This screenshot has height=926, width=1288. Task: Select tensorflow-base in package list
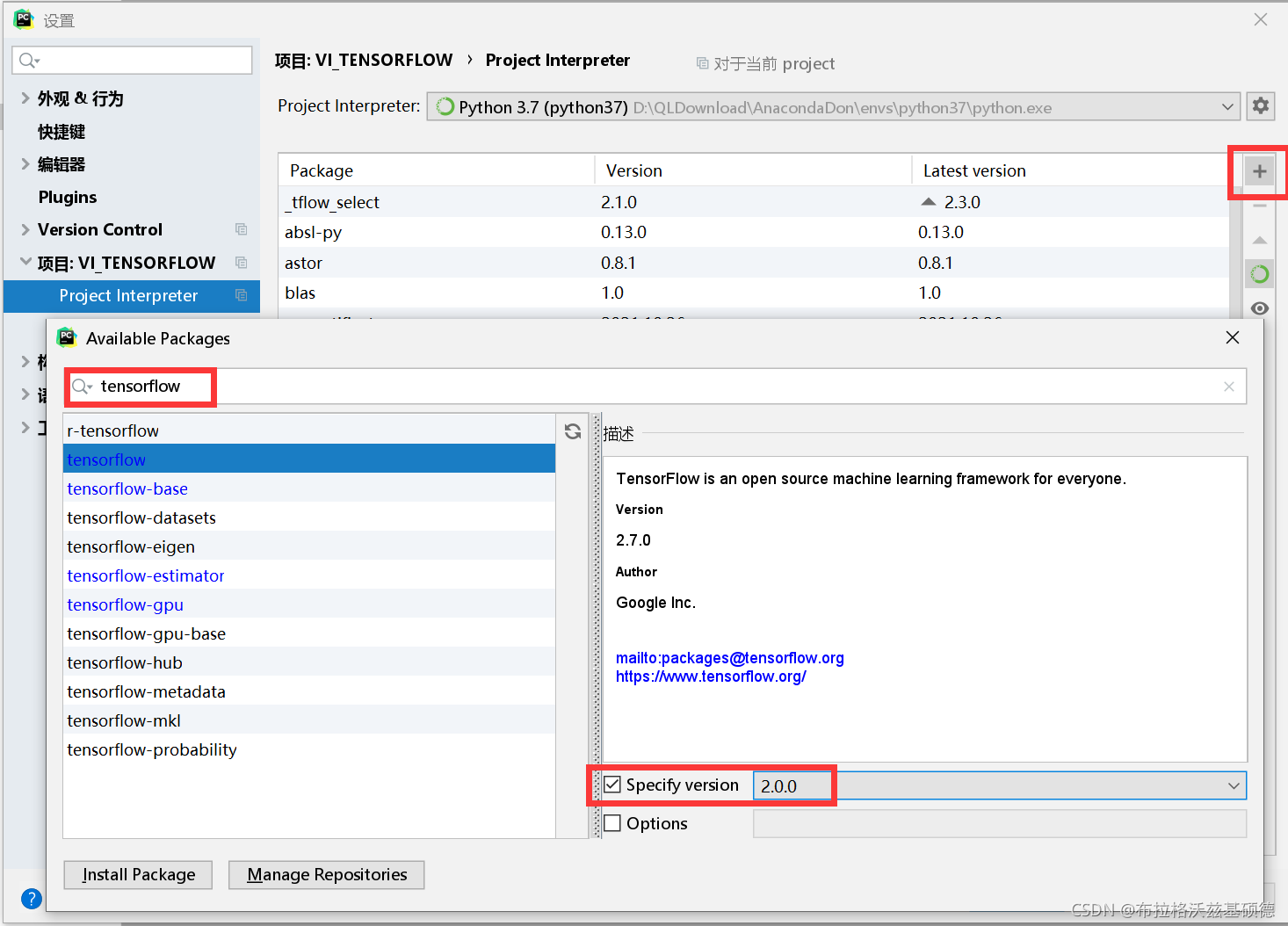[x=309, y=488]
